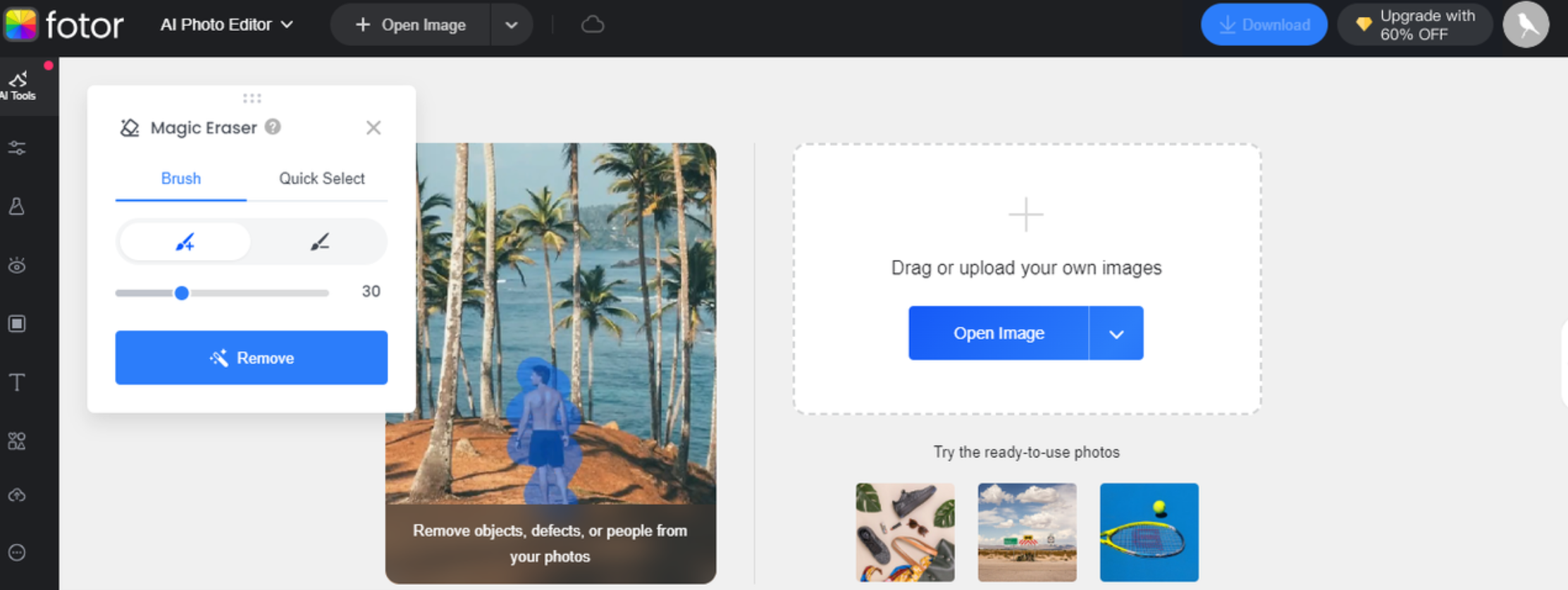Click Upgrade with 60% OFF button
The image size is (1568, 590).
point(1415,25)
